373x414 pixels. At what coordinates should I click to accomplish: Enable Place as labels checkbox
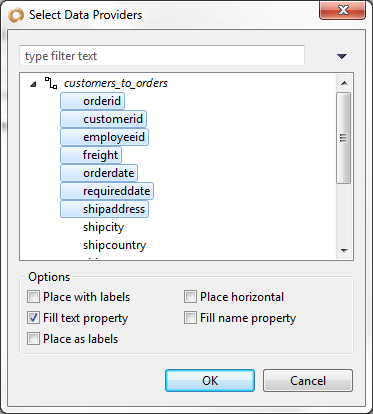[33, 339]
